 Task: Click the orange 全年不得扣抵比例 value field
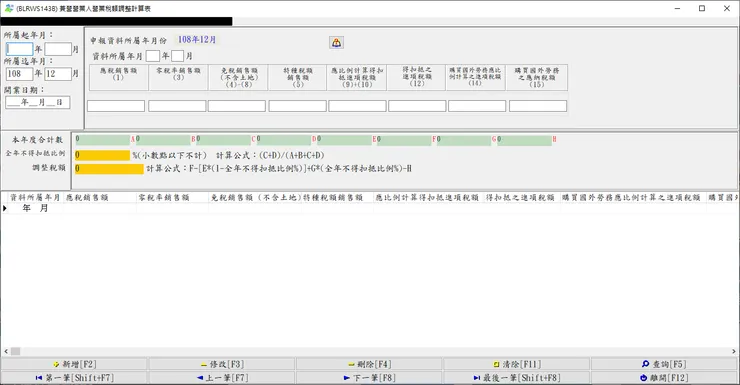(x=102, y=155)
